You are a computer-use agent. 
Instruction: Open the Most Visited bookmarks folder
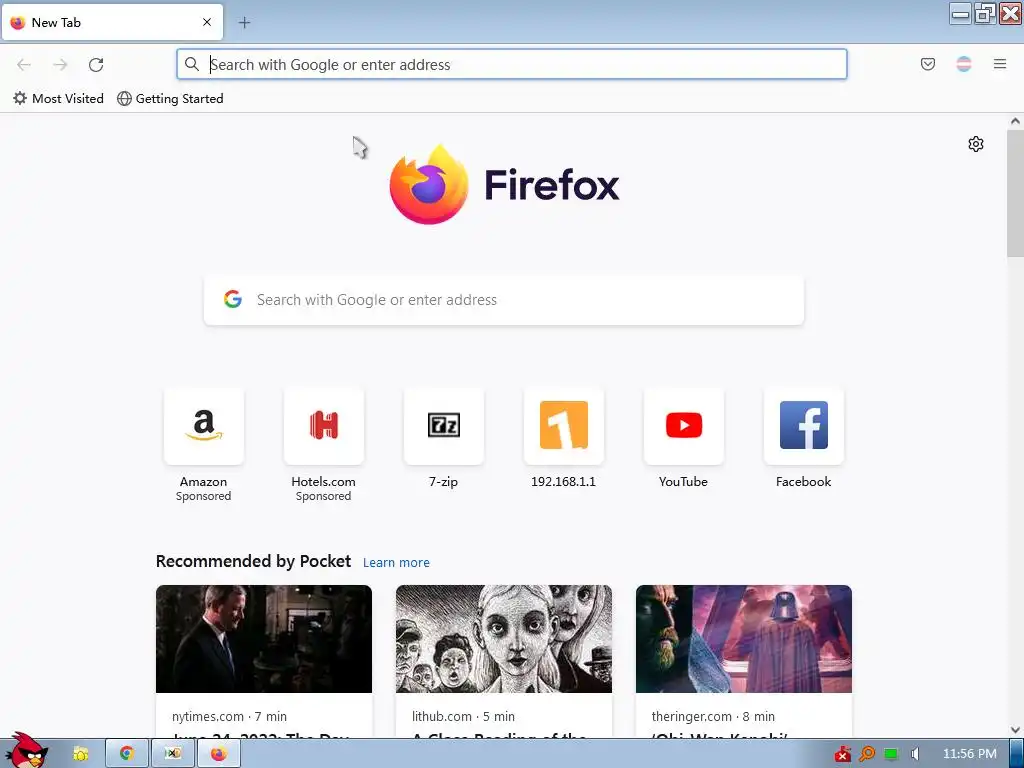[58, 99]
